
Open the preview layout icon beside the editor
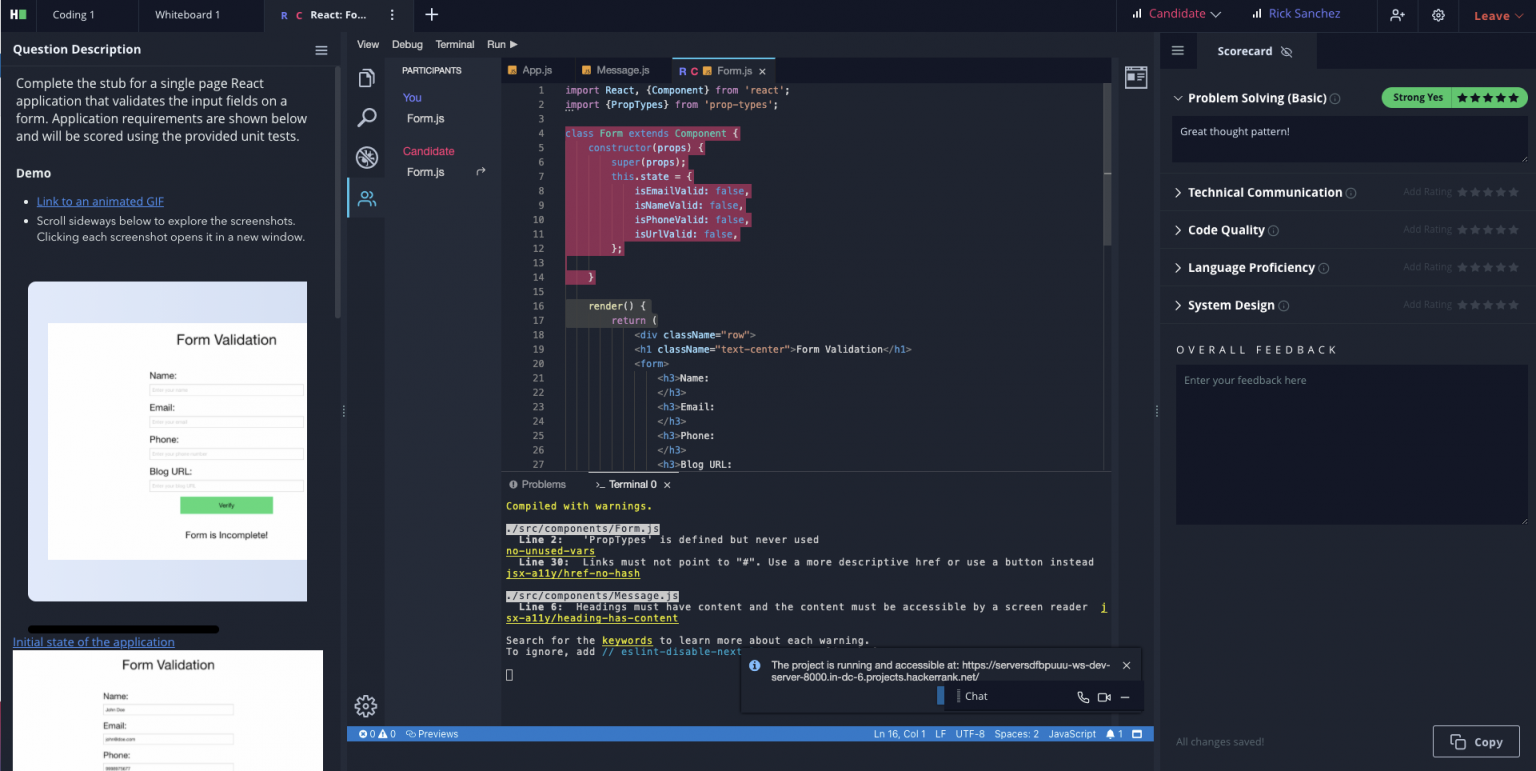click(1136, 78)
